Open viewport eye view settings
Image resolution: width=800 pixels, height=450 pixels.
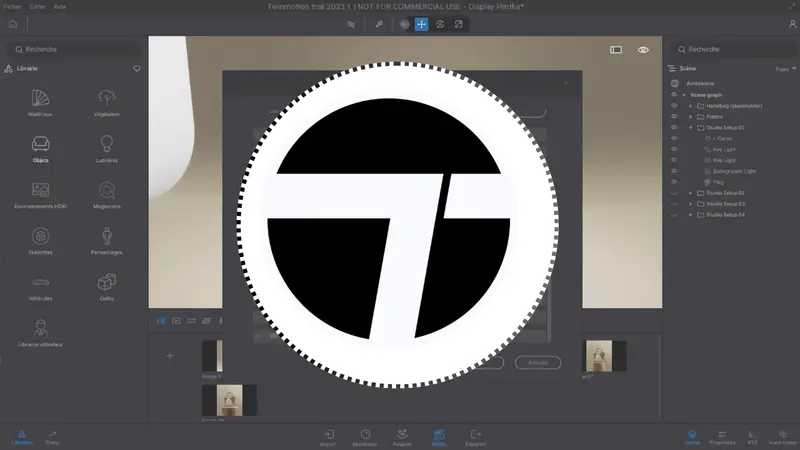[643, 49]
